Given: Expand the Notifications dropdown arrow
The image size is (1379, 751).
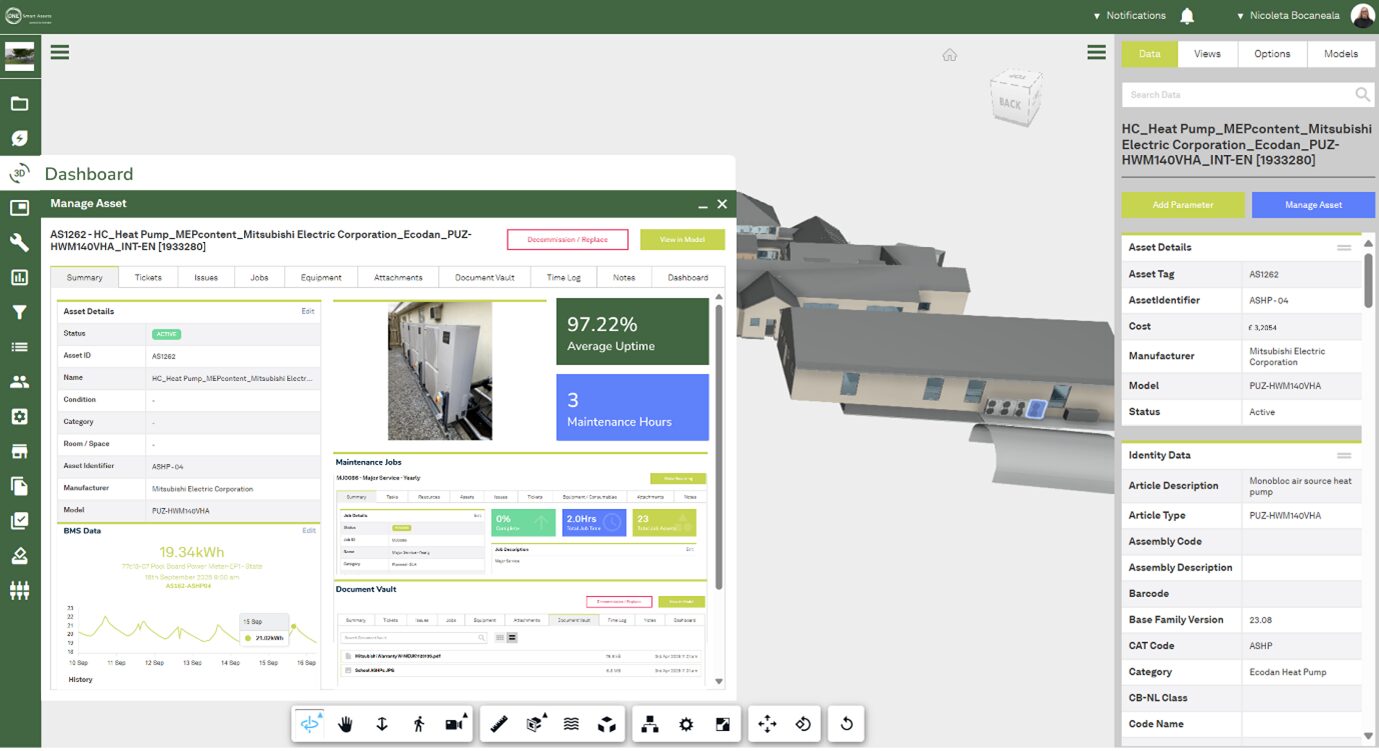Looking at the screenshot, I should pyautogui.click(x=1096, y=15).
